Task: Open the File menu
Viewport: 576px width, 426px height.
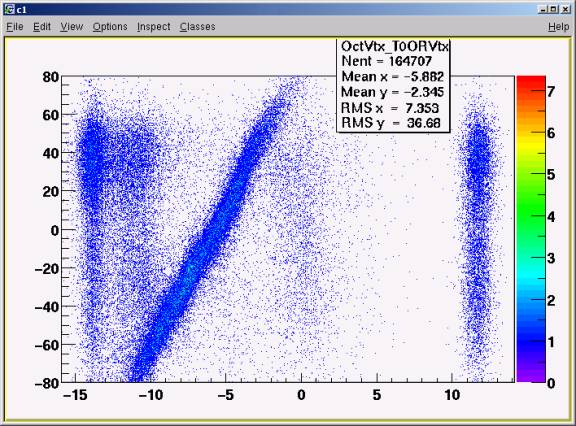Action: (x=15, y=26)
